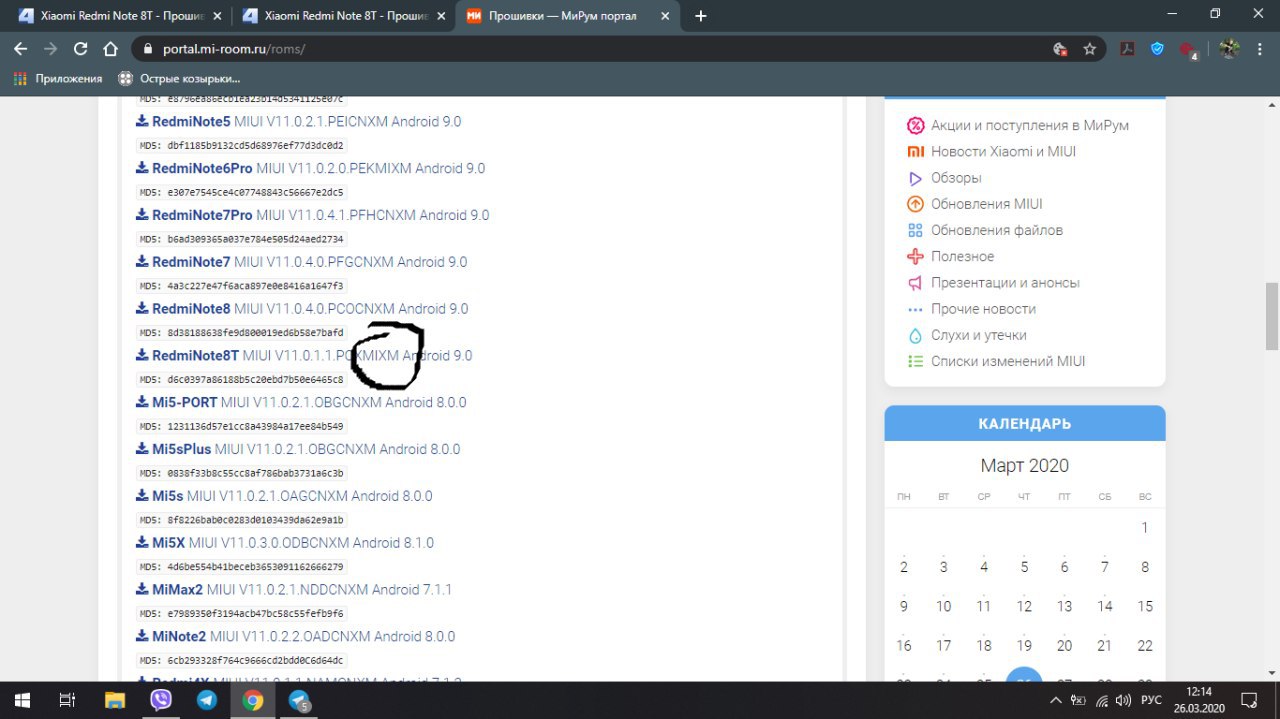Image resolution: width=1280 pixels, height=719 pixels.
Task: Click the Mi logo icon for Новости Xiaomi
Action: click(x=915, y=152)
